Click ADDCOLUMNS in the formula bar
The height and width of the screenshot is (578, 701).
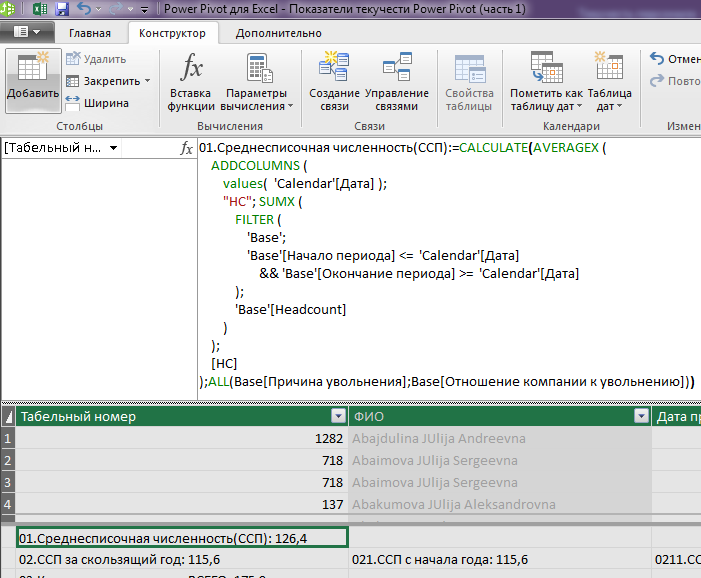[255, 166]
